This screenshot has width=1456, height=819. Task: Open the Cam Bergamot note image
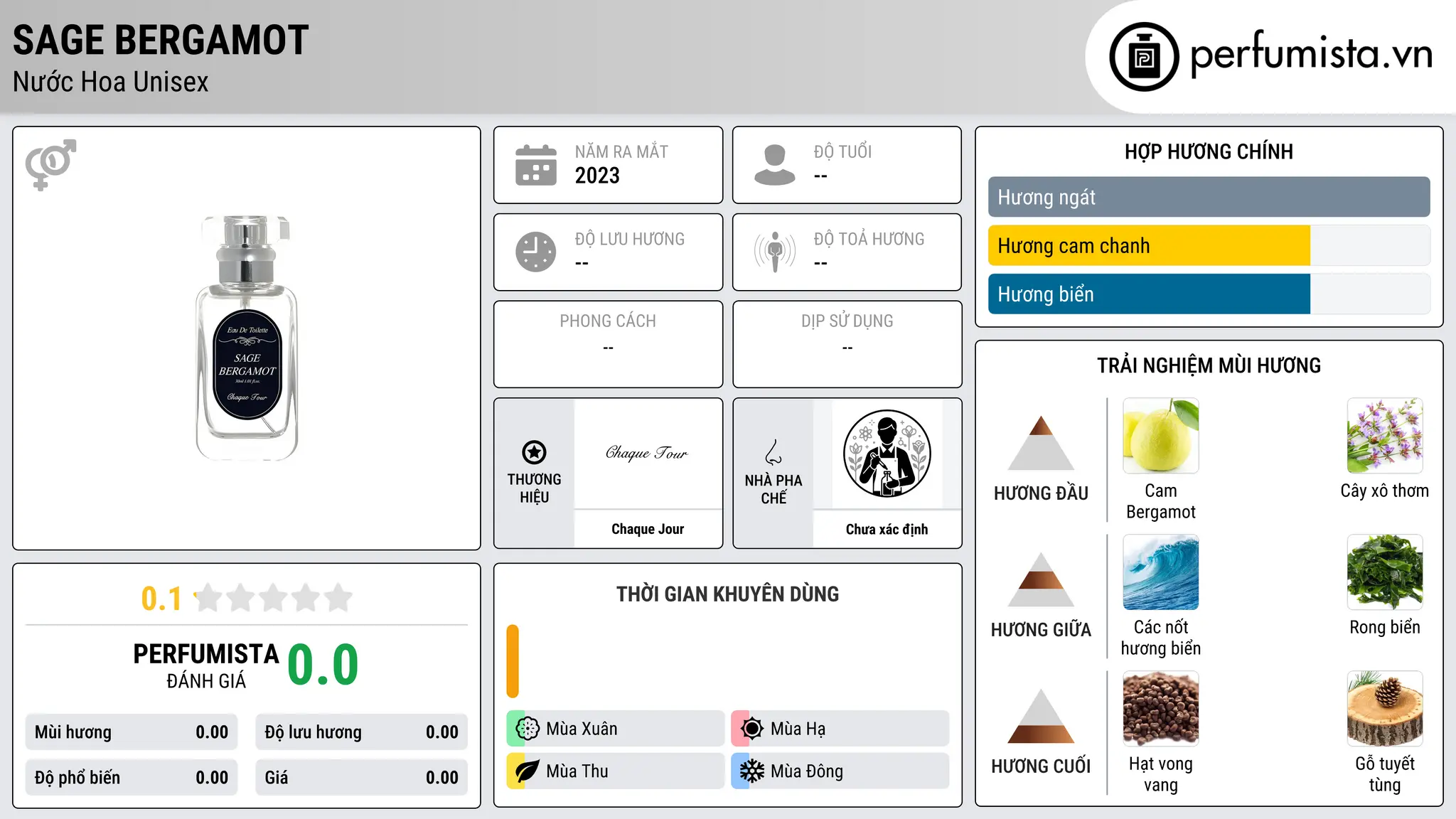[x=1161, y=436]
